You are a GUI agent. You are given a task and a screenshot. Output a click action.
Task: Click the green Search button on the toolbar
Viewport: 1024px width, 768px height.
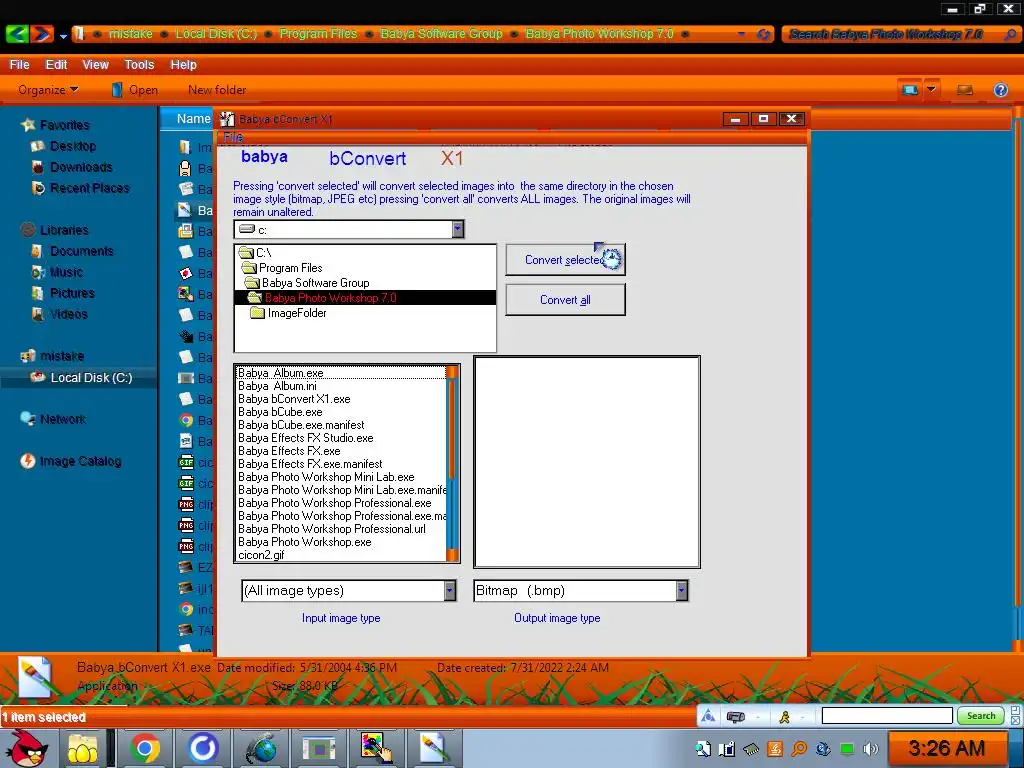[x=980, y=716]
